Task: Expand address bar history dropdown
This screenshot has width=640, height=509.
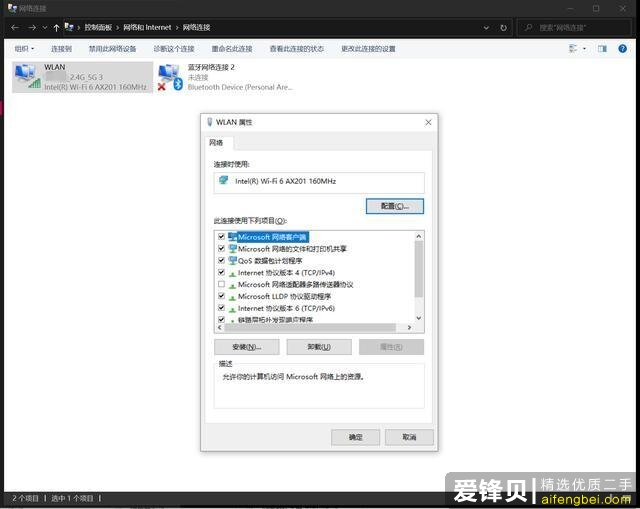Action: (x=486, y=28)
